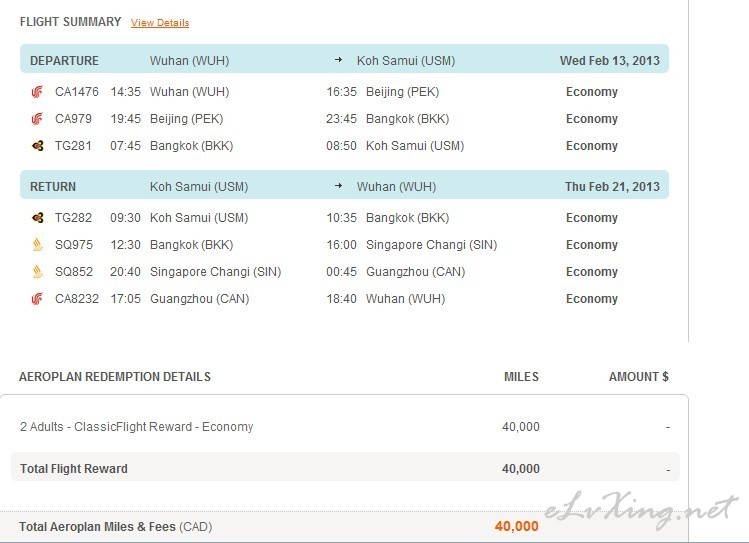Click Guangzhou (CAN) arrival on the SQ852 row
This screenshot has height=543, width=749.
tap(416, 272)
